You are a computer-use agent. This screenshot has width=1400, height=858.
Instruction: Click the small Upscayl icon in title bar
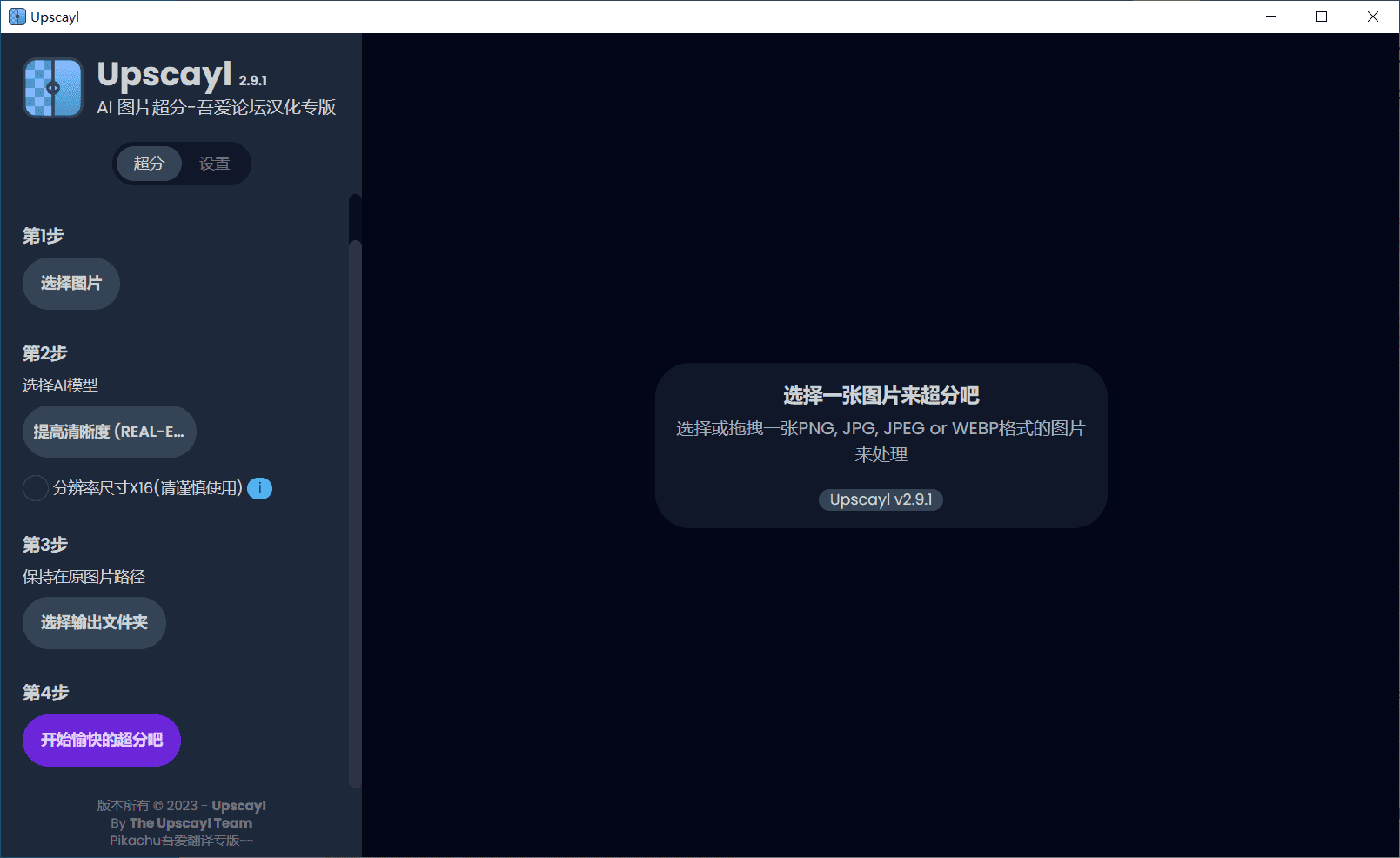tap(17, 17)
